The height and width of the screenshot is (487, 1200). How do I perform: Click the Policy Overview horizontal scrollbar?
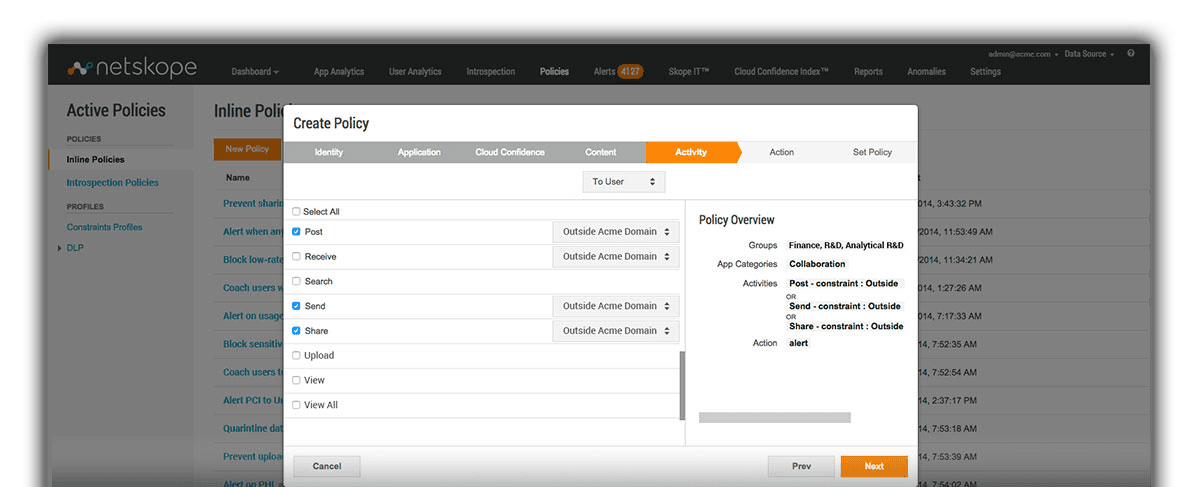click(x=775, y=417)
